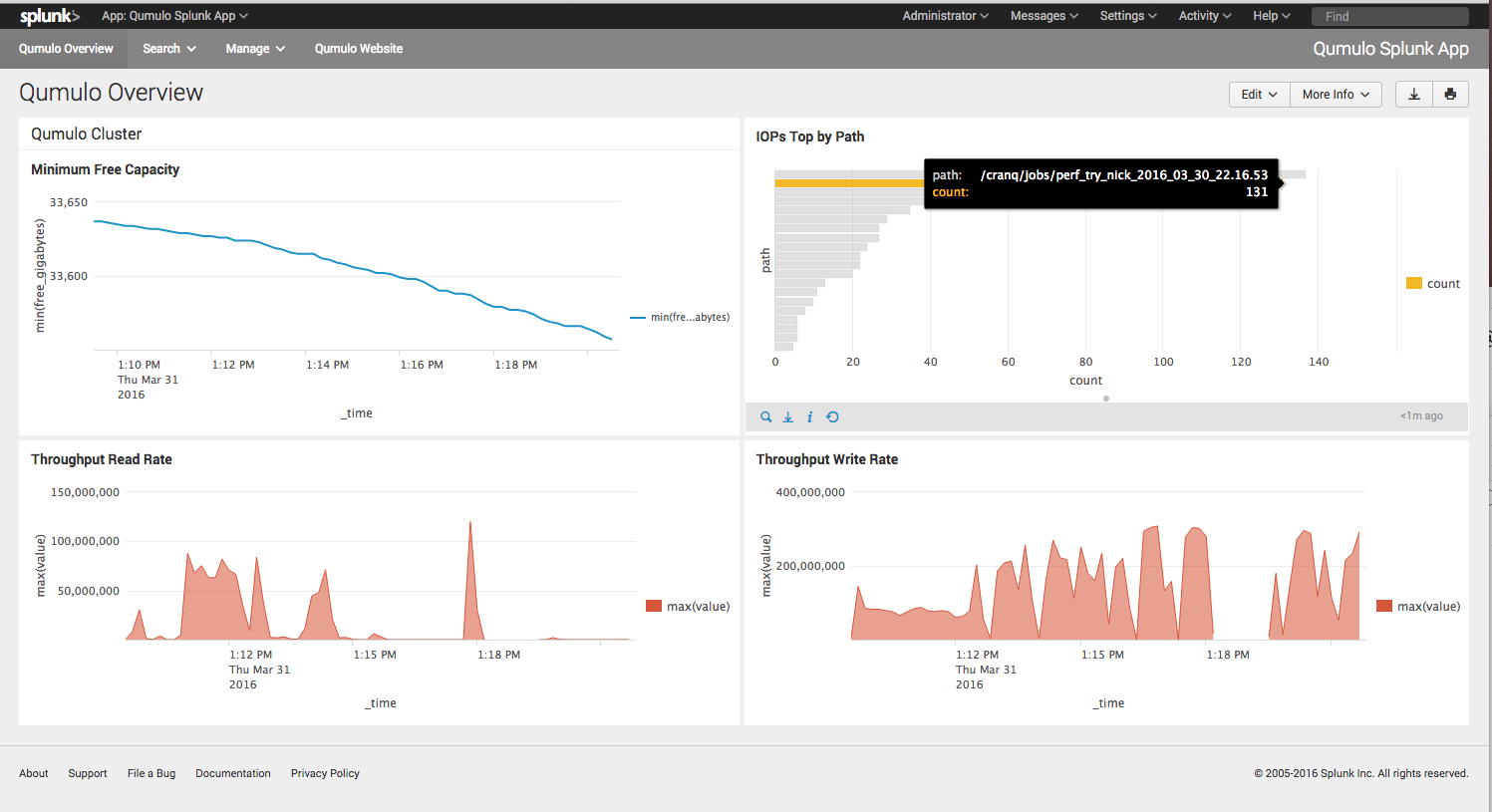Open the Support footer link
The width and height of the screenshot is (1492, 812).
[88, 773]
